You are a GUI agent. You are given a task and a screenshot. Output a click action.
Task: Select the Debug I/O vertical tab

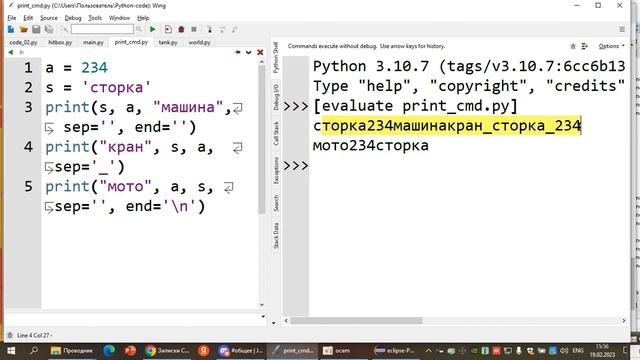pos(276,97)
